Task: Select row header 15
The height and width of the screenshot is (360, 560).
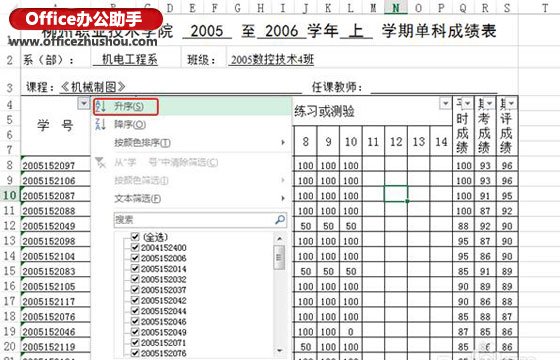Action: point(10,271)
